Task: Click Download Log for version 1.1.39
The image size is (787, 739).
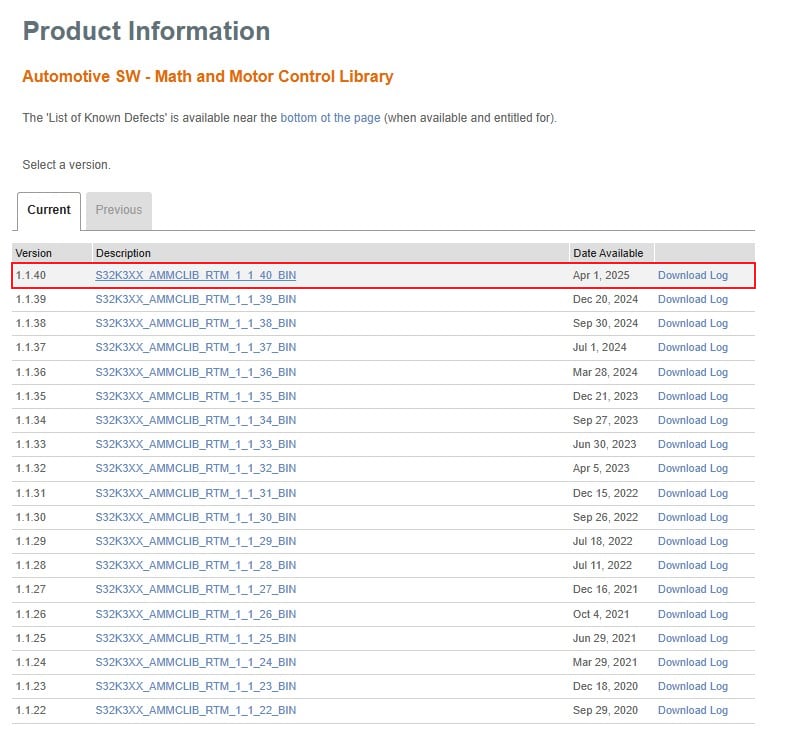Action: click(692, 299)
